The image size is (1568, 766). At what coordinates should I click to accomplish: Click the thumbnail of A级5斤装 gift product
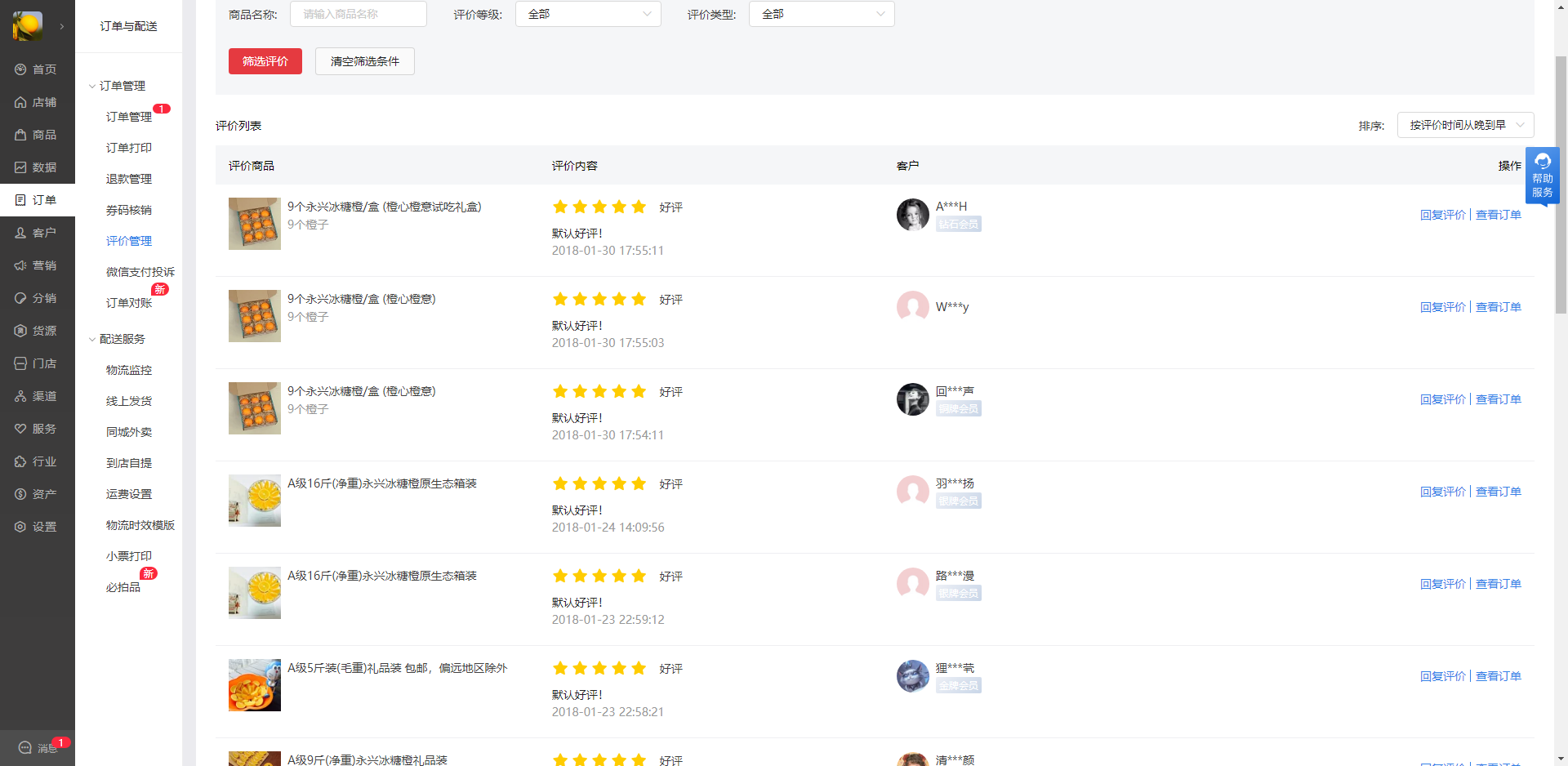coord(255,685)
